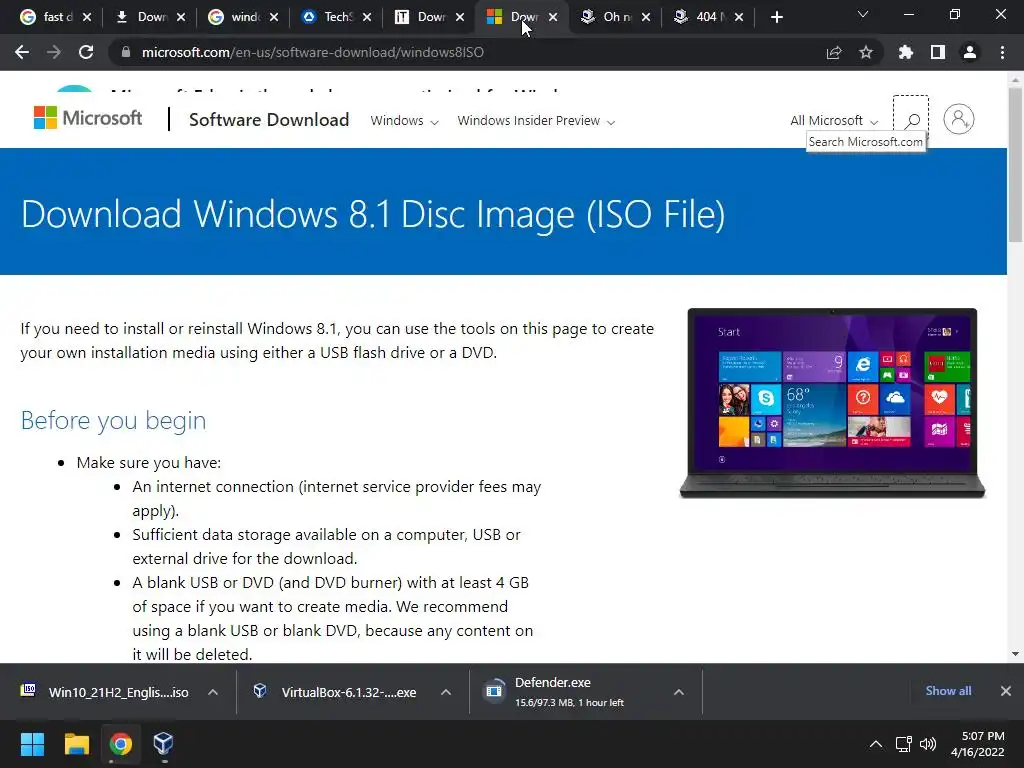Click the Microsoft logo
This screenshot has height=768, width=1024.
(88, 118)
